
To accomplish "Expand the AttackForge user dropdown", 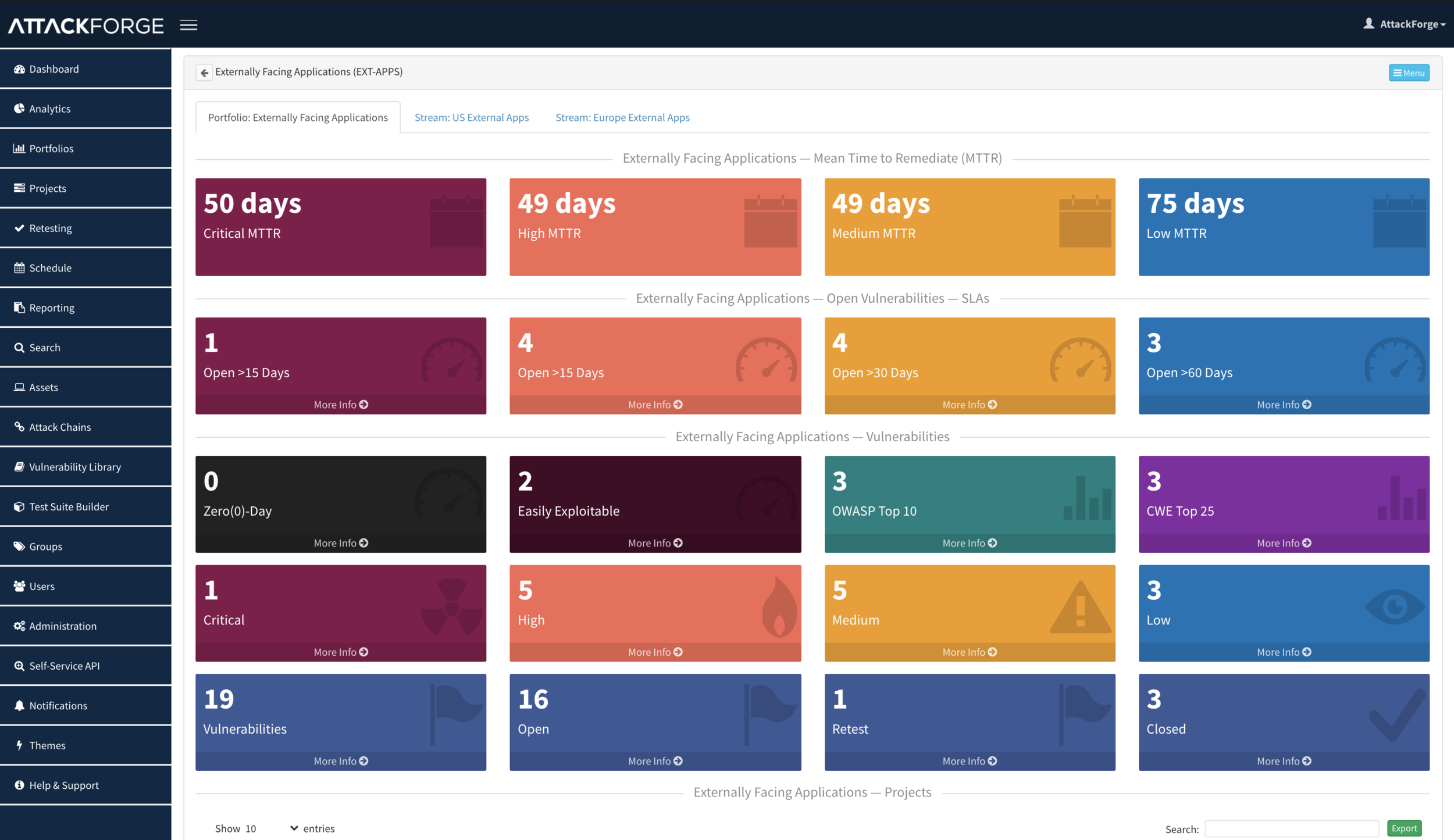I will point(1409,24).
